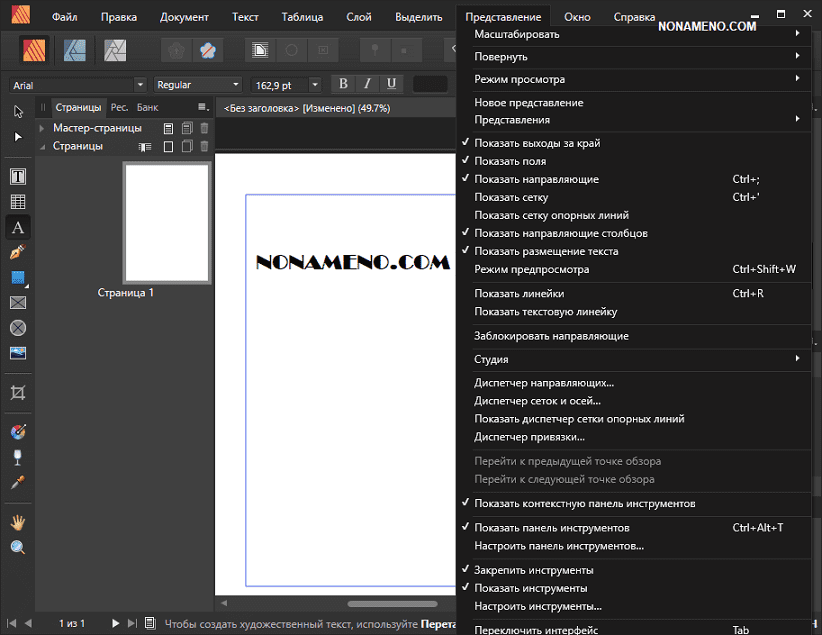The image size is (822, 635).
Task: Switch to the Photo Persona icon
Action: click(x=116, y=48)
